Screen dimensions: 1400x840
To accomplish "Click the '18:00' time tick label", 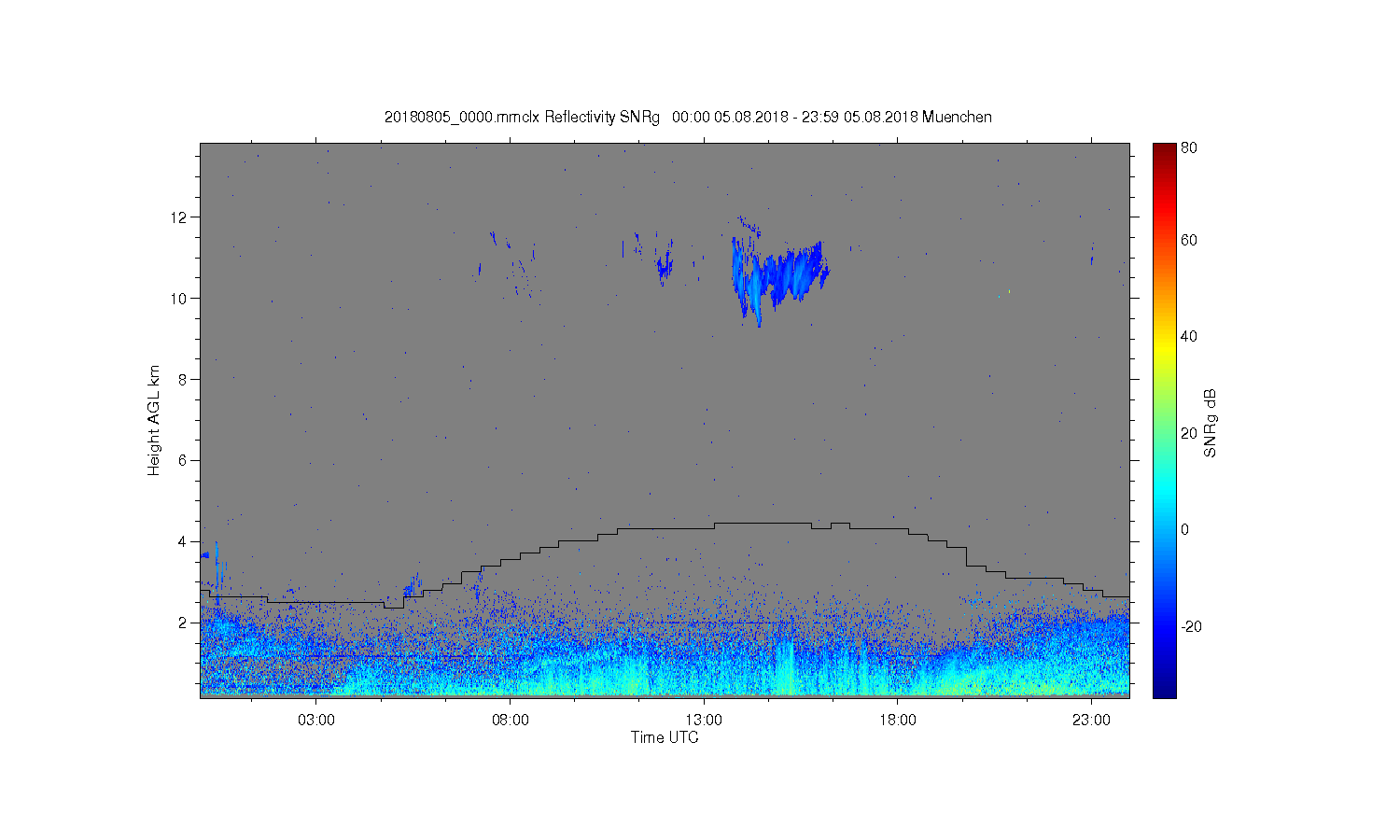I will pyautogui.click(x=897, y=721).
